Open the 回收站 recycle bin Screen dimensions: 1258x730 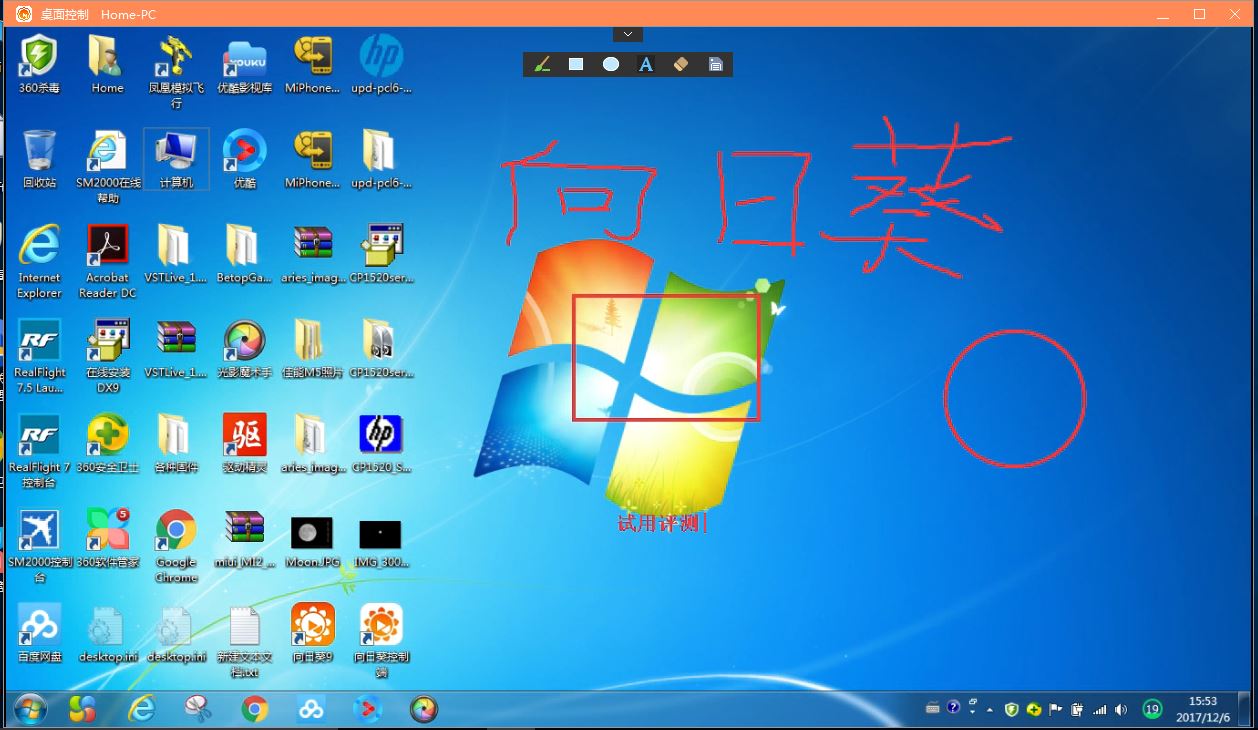39,160
